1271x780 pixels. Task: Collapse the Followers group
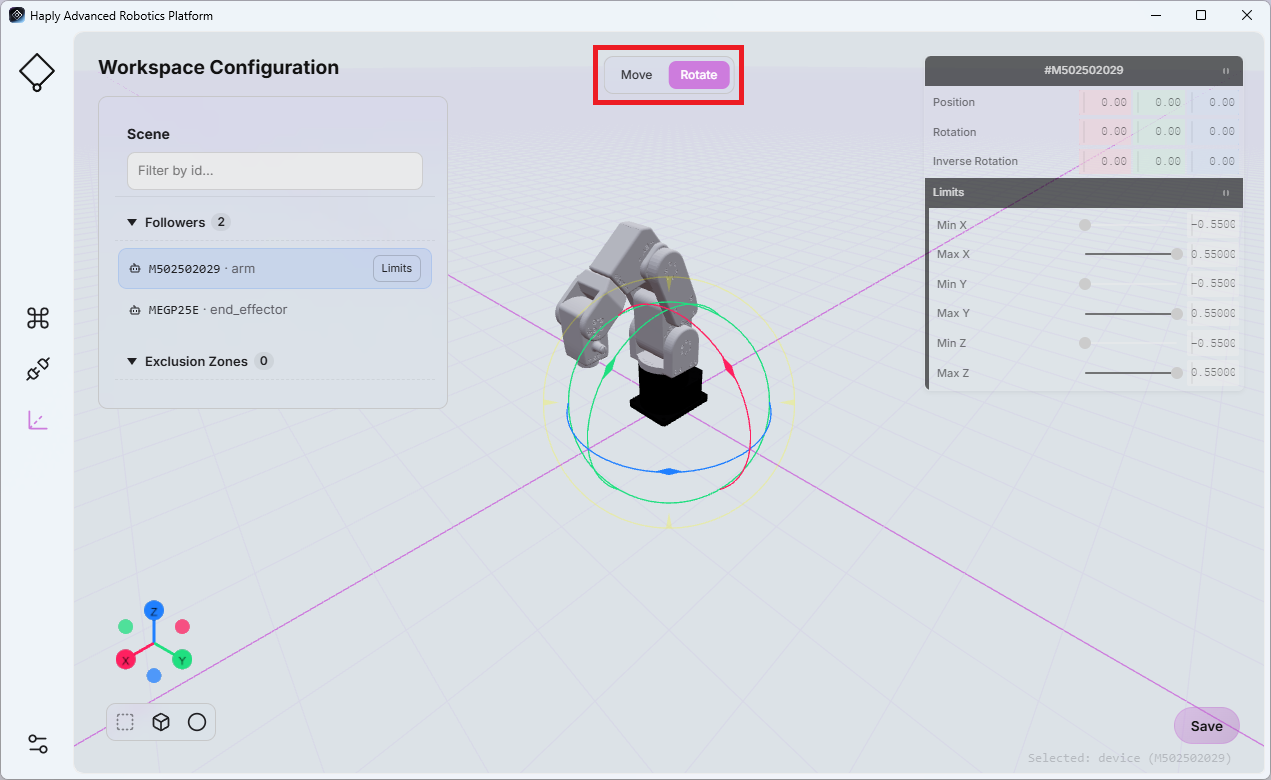(x=132, y=223)
